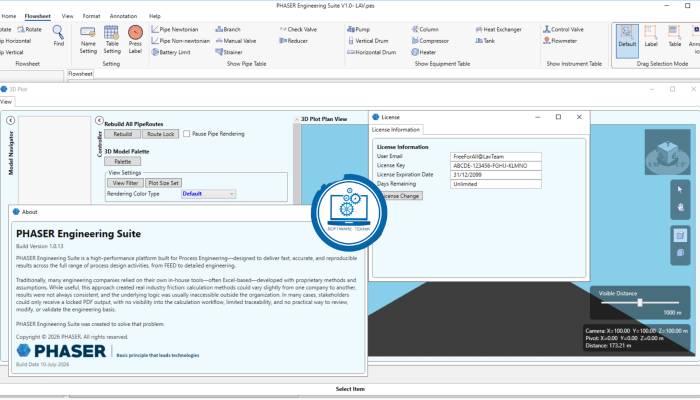Image resolution: width=700 pixels, height=400 pixels.
Task: Select the pan hand tool in 3D view
Action: coord(680,207)
